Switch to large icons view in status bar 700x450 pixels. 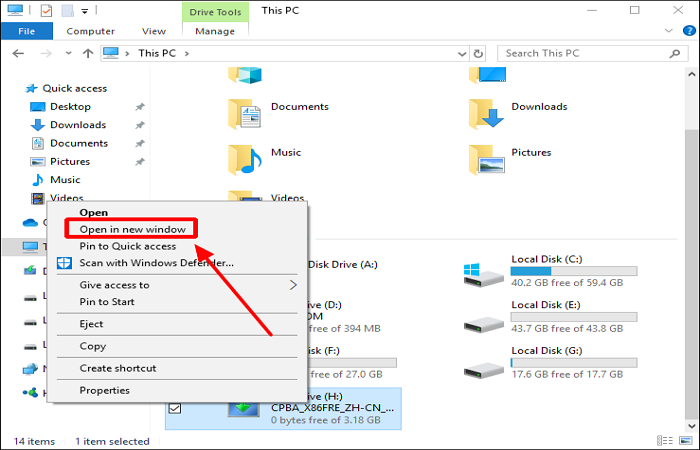pyautogui.click(x=686, y=441)
